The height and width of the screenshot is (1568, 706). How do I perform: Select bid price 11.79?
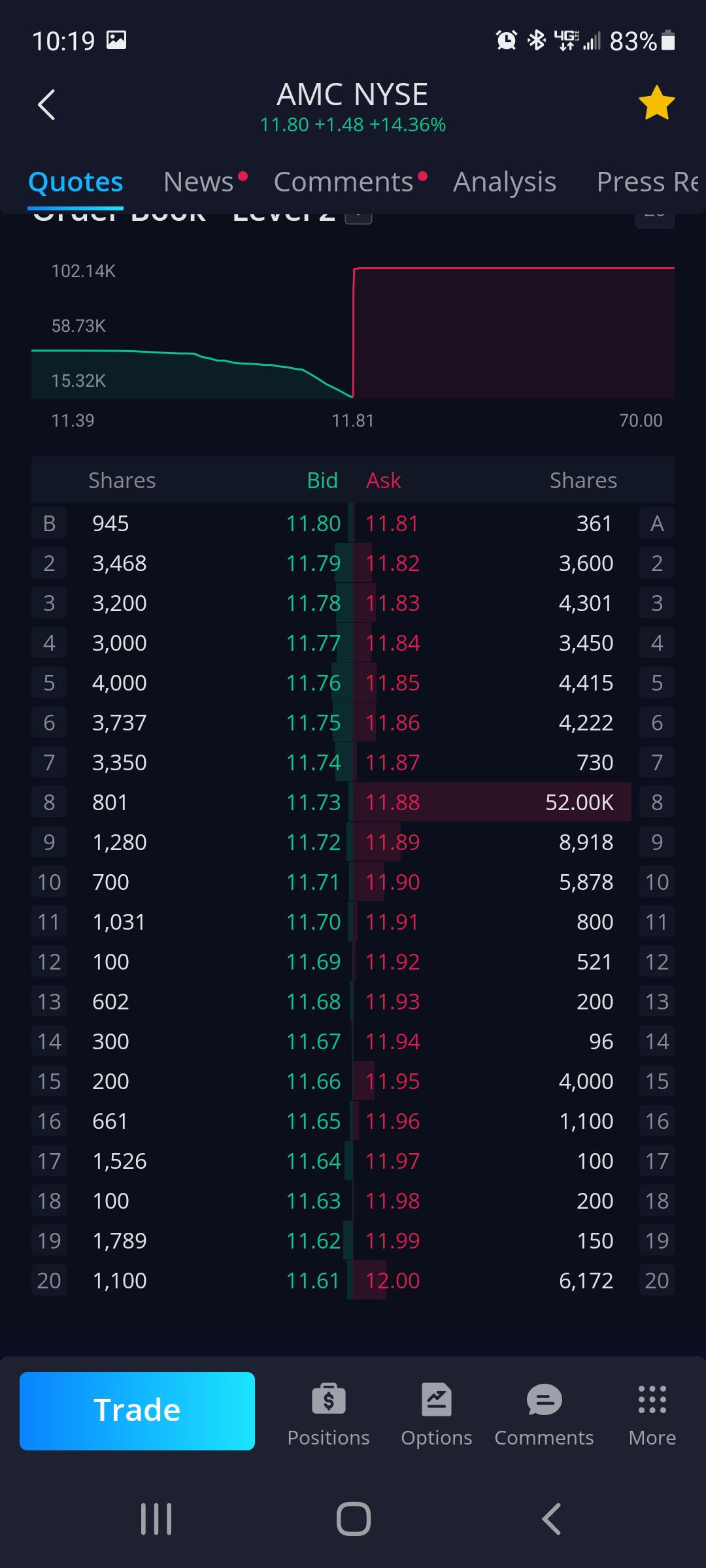point(314,563)
